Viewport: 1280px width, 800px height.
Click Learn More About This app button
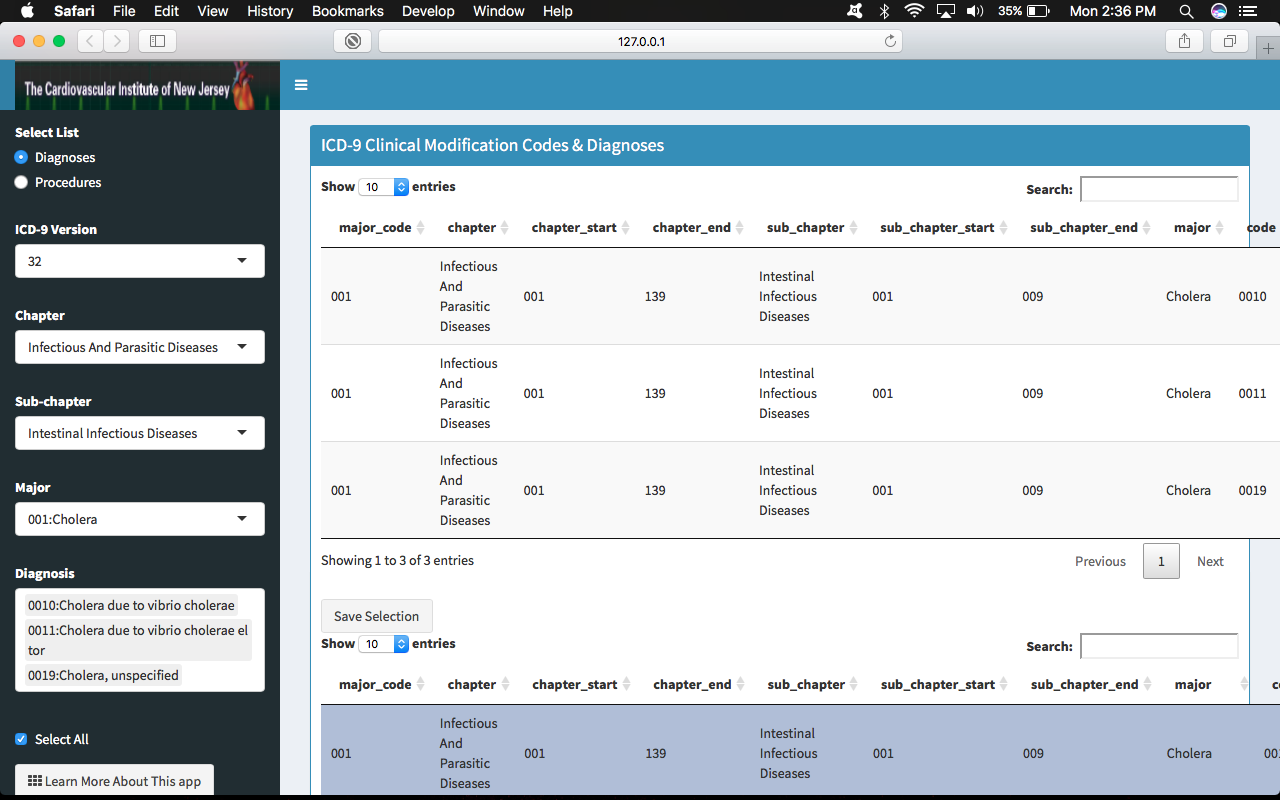(114, 781)
